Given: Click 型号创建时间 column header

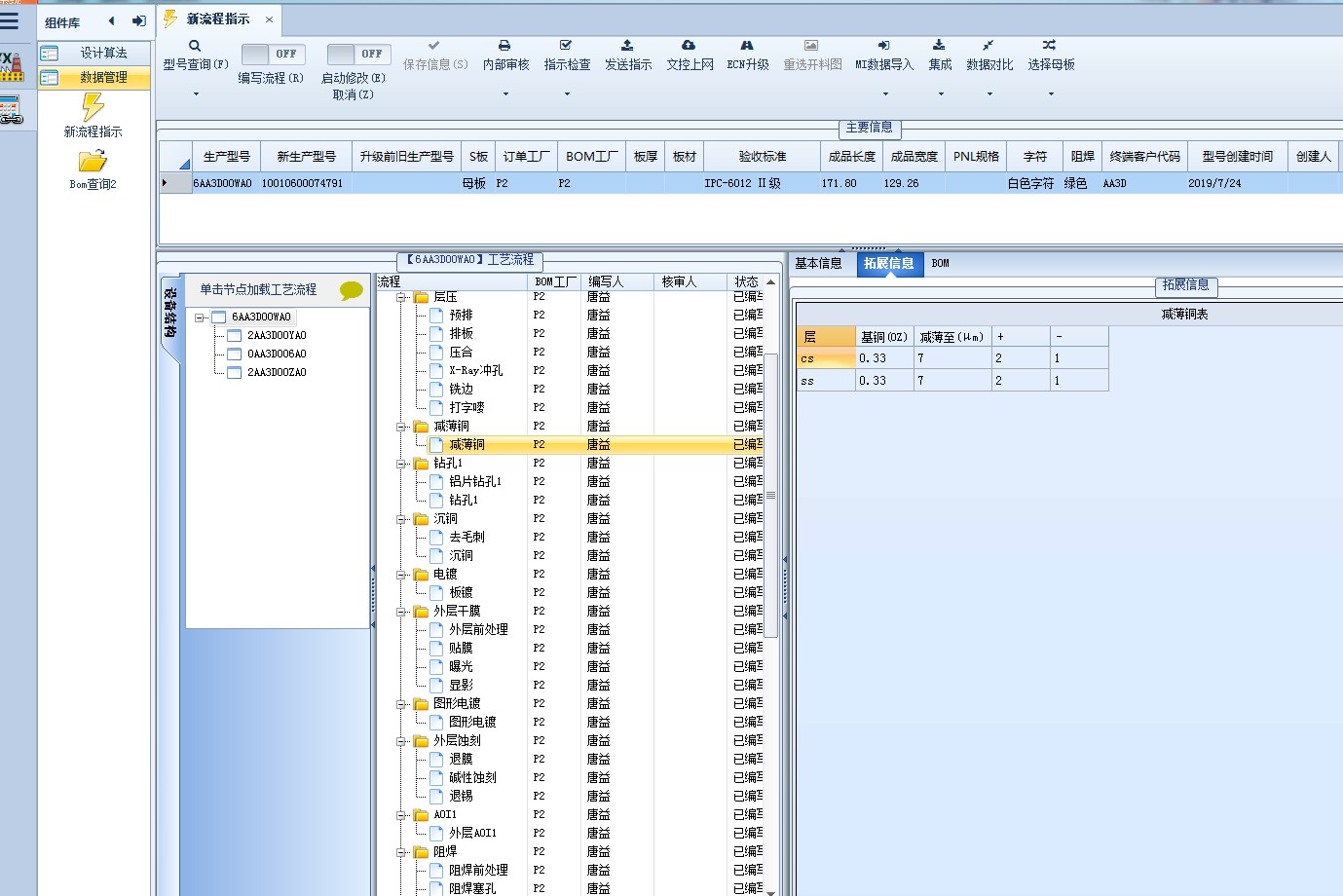Looking at the screenshot, I should pyautogui.click(x=1237, y=156).
